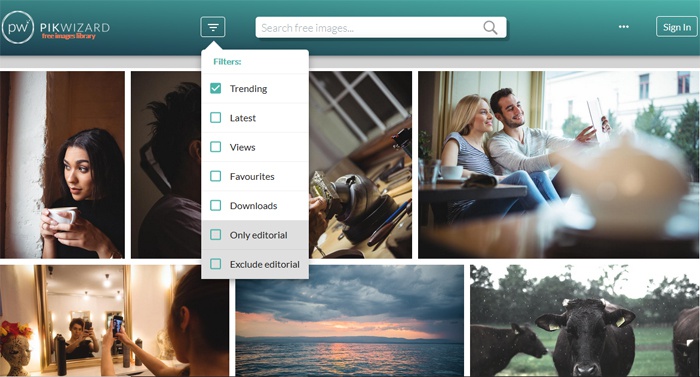This screenshot has width=700, height=377.
Task: Choose the Only editorial menu option
Action: (255, 235)
